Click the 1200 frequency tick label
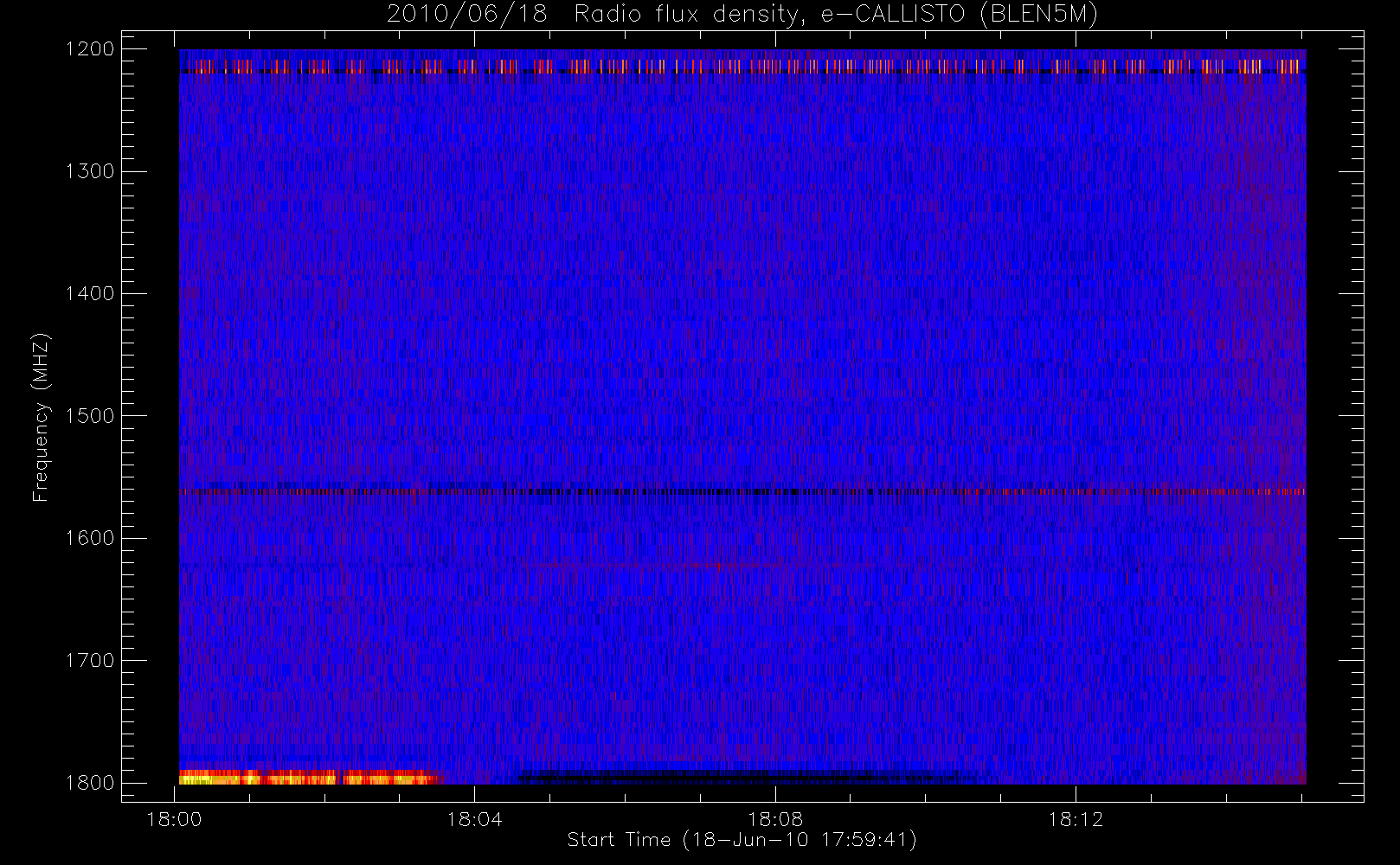Viewport: 1400px width, 865px height. 90,49
